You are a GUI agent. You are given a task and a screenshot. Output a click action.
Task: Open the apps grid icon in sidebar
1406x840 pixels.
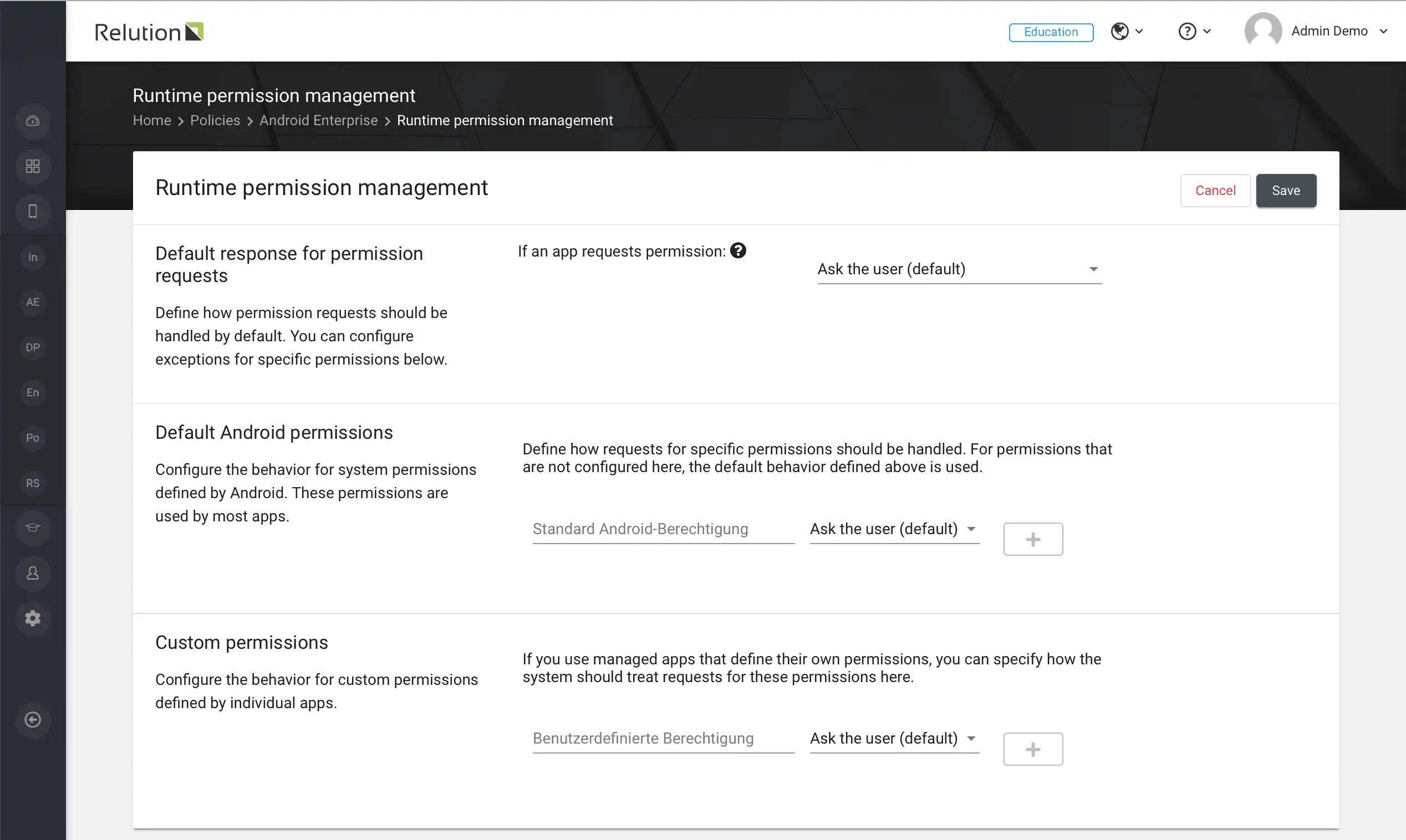click(33, 166)
